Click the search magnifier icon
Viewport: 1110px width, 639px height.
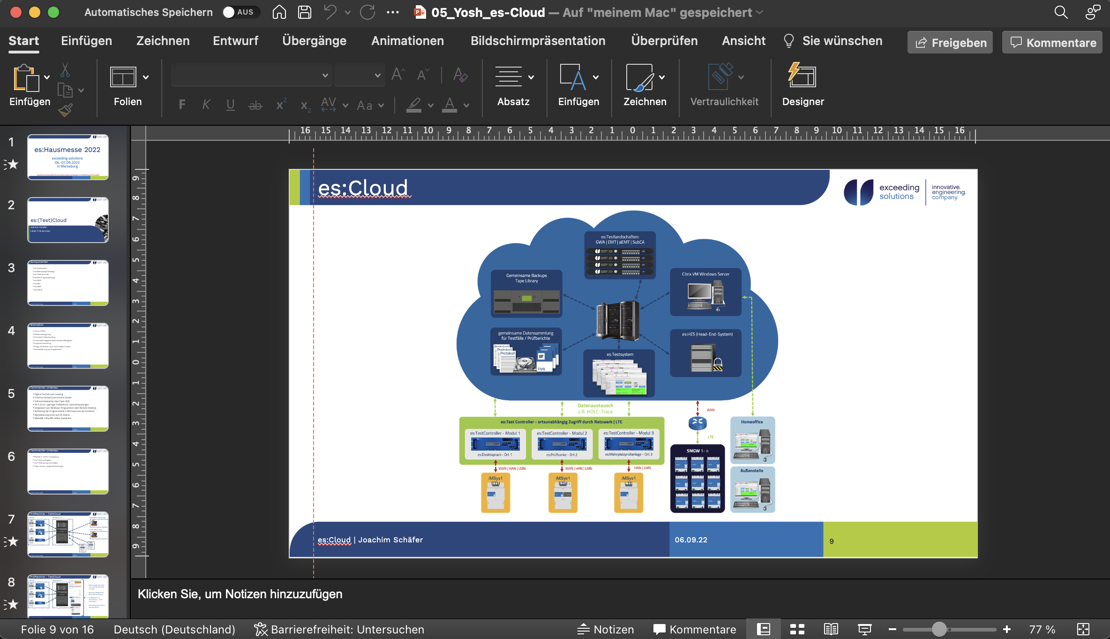[x=1060, y=12]
